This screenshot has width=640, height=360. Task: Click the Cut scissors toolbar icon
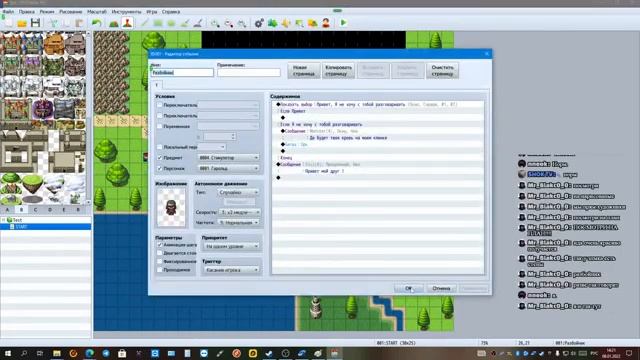click(53, 23)
